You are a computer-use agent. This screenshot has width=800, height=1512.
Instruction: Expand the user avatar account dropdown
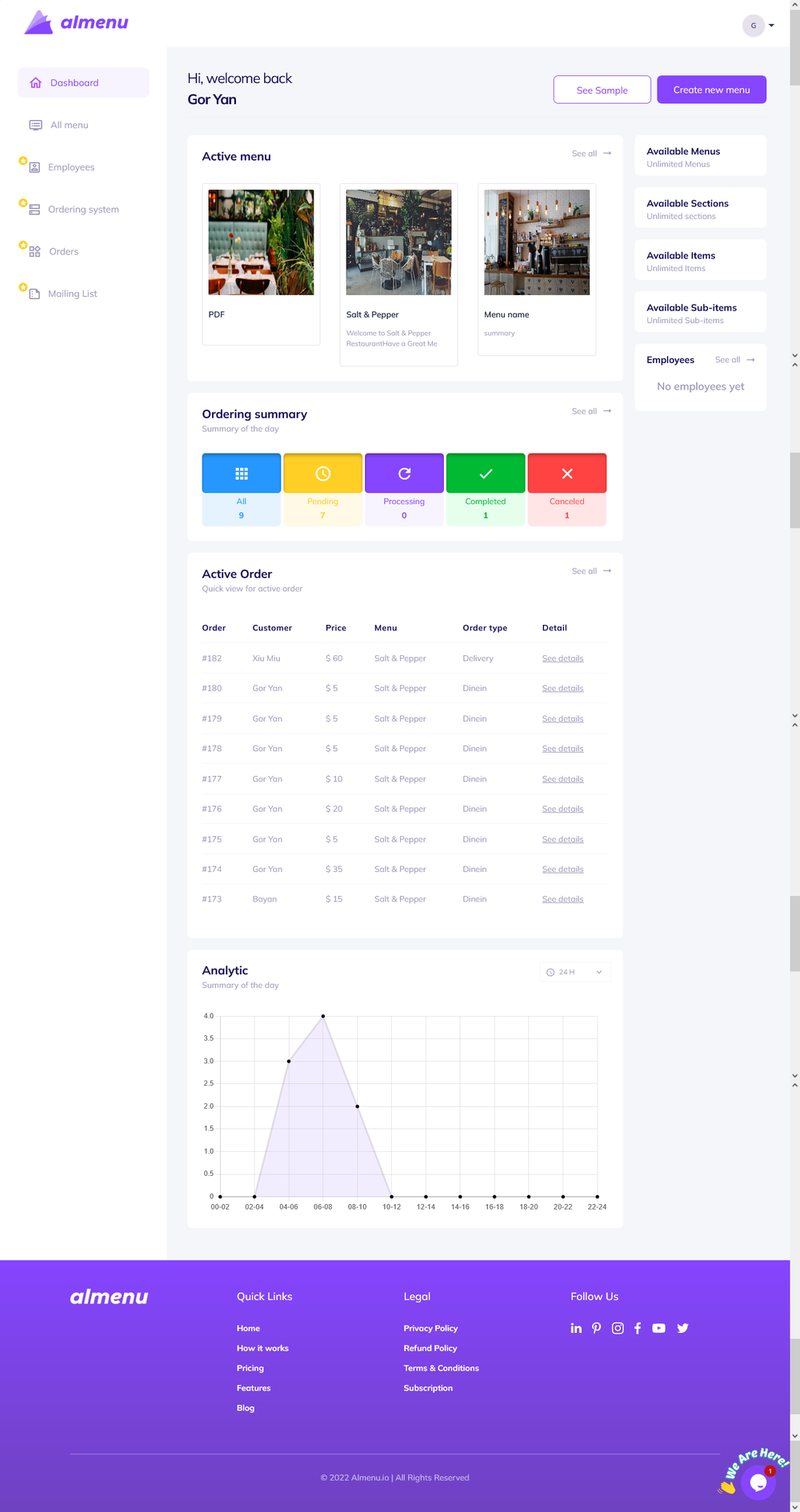point(758,26)
